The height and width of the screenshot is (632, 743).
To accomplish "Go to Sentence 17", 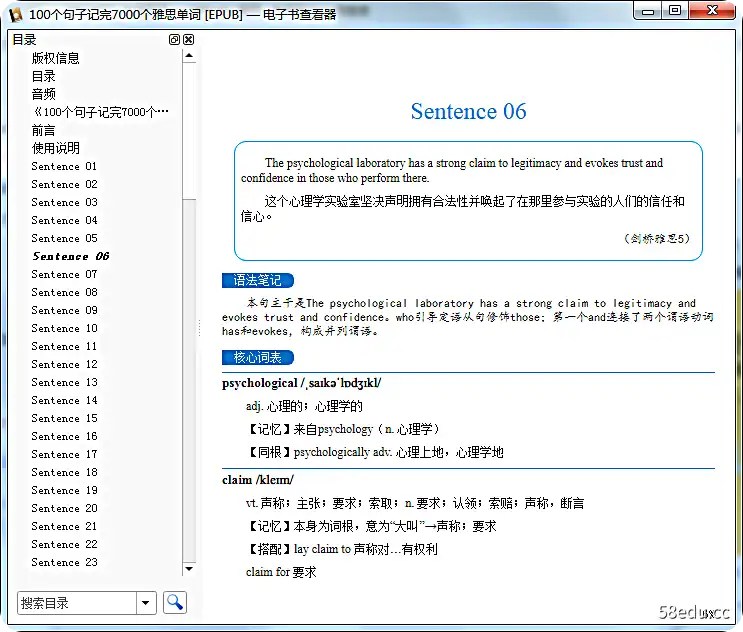I will pos(64,454).
